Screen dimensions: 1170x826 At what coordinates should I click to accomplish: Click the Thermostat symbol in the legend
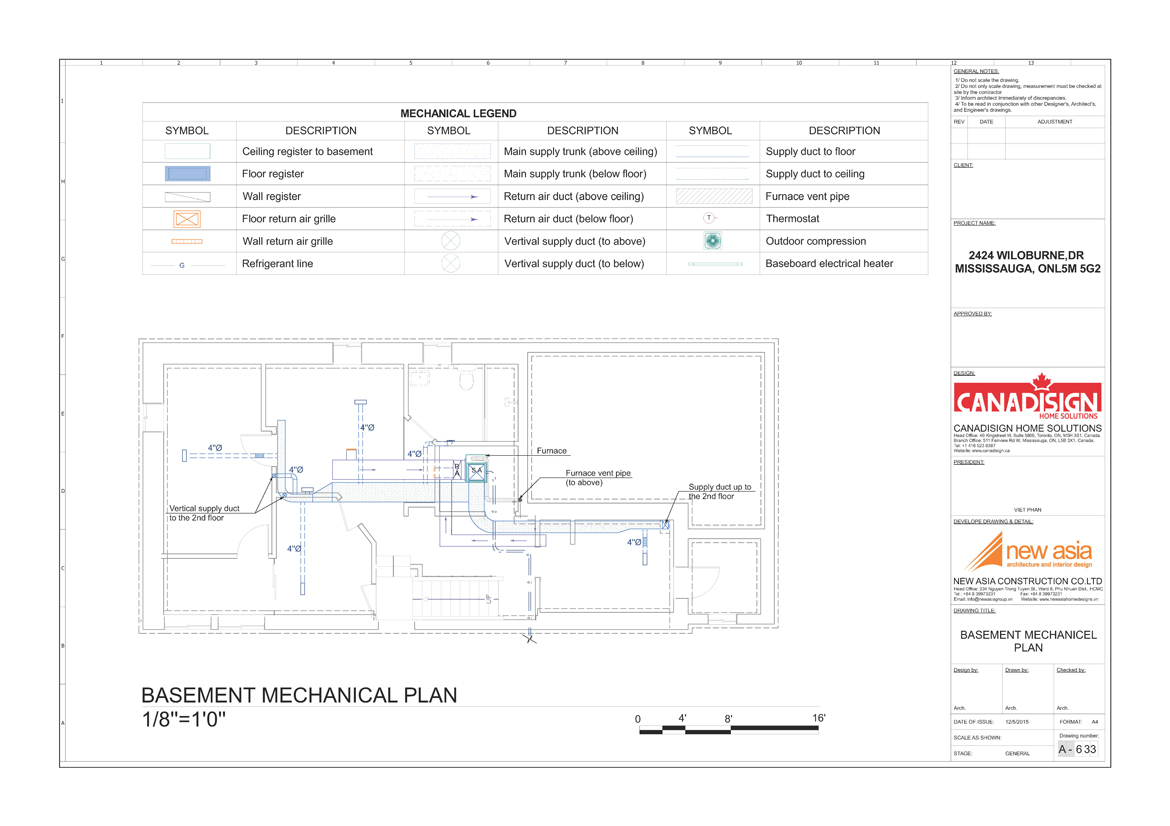click(709, 218)
